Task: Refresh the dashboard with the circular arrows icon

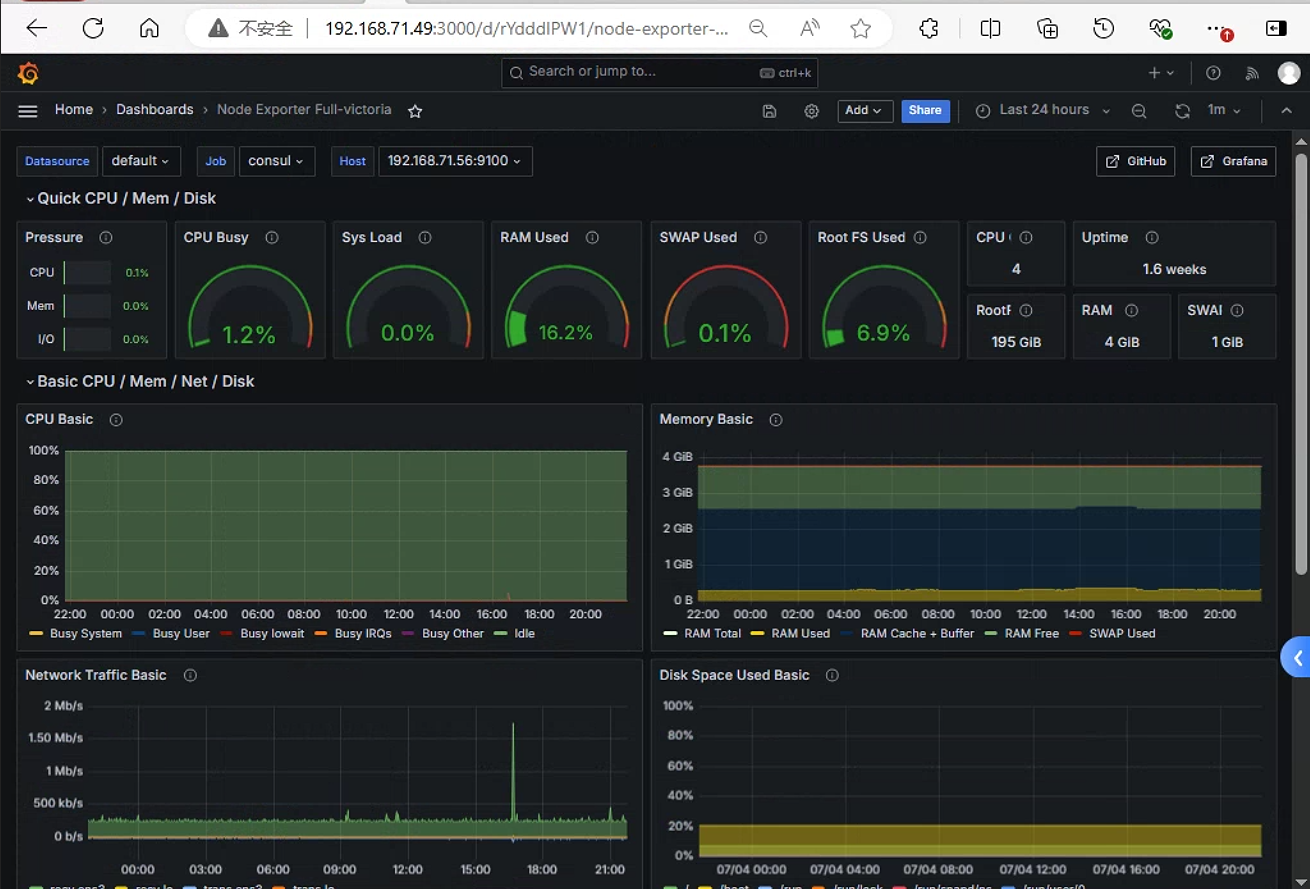Action: (x=1182, y=111)
